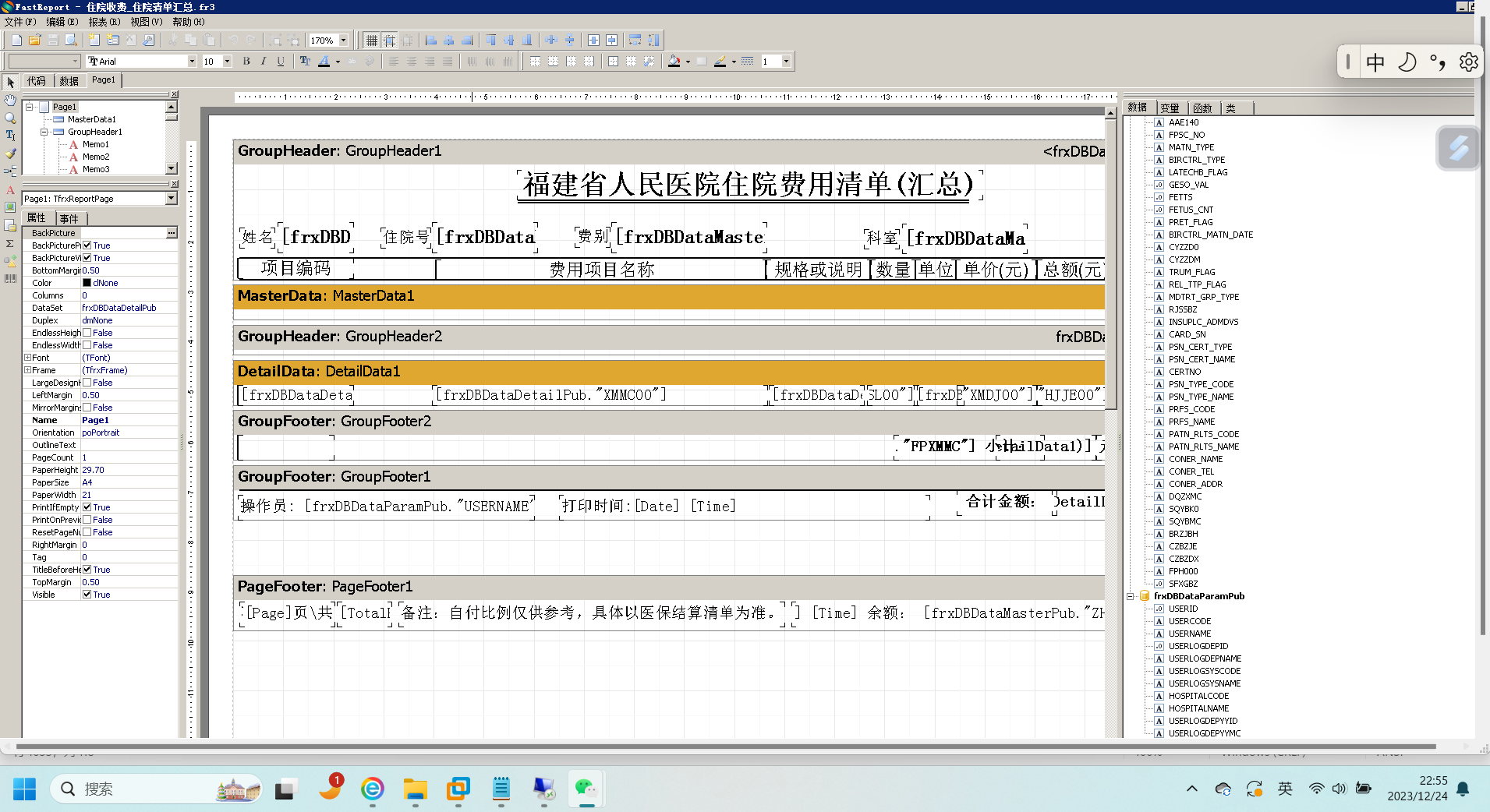This screenshot has width=1490, height=812.
Task: Open the frame width dropdown
Action: (x=786, y=61)
